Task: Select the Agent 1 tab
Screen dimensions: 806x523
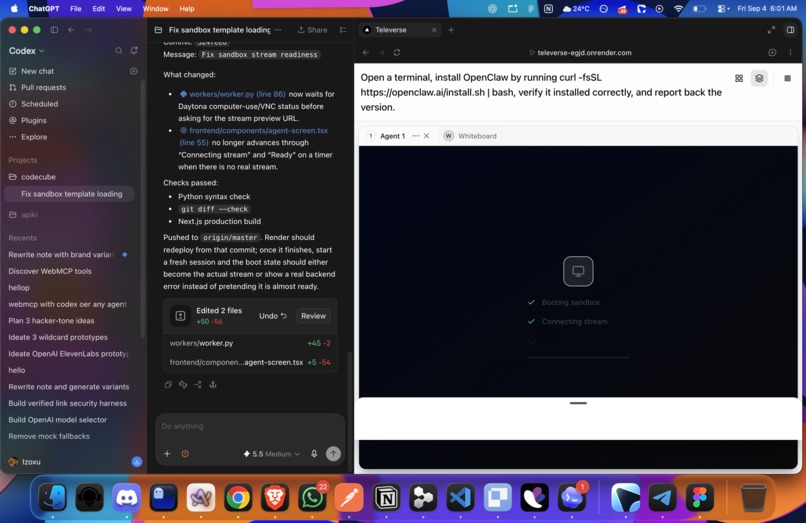Action: click(393, 136)
